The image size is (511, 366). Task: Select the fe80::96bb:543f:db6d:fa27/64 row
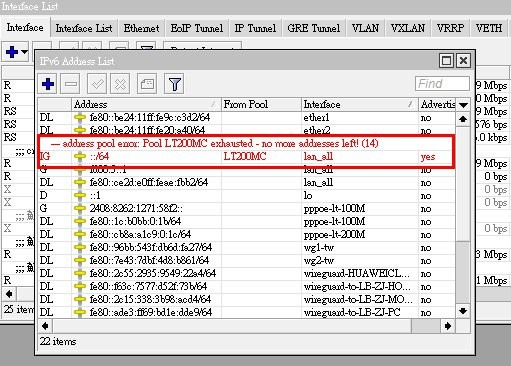246,247
